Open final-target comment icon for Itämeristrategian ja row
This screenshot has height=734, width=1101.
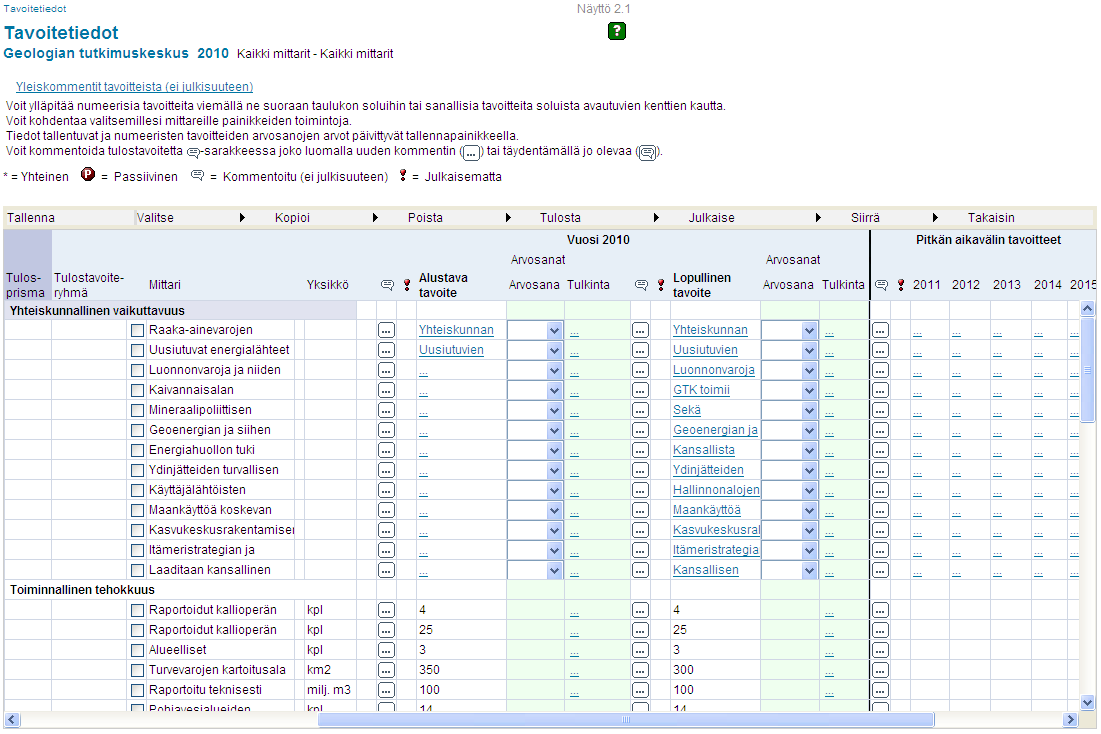[x=640, y=550]
